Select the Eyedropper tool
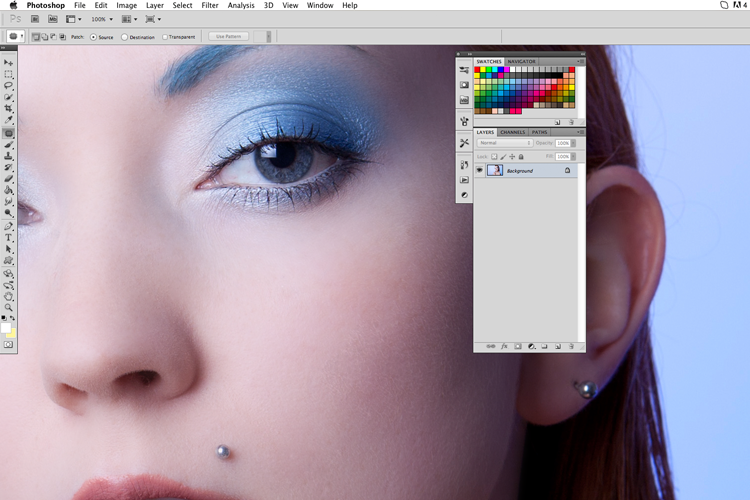The width and height of the screenshot is (750, 500). pos(9,120)
